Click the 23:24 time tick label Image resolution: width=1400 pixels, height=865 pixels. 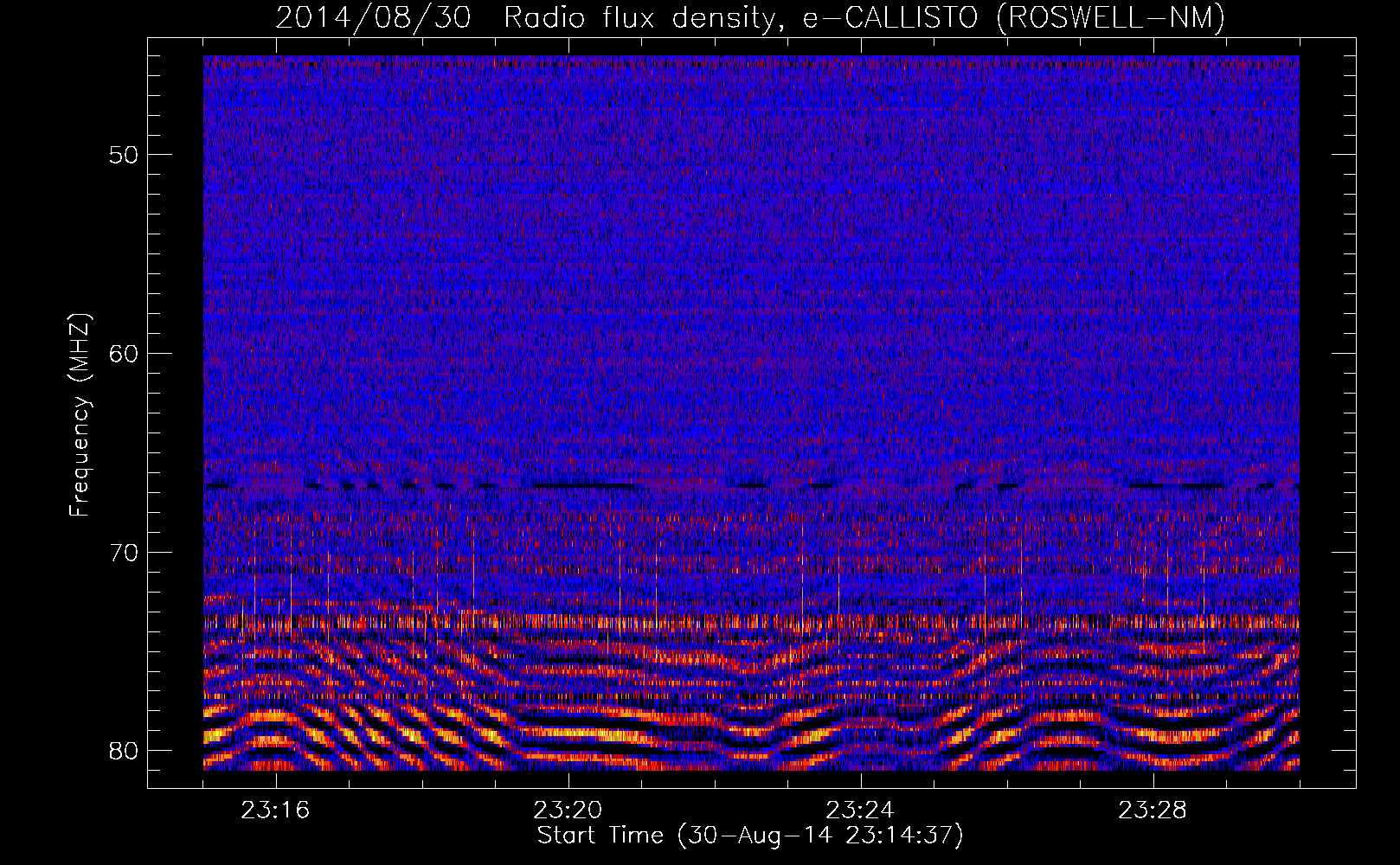860,811
